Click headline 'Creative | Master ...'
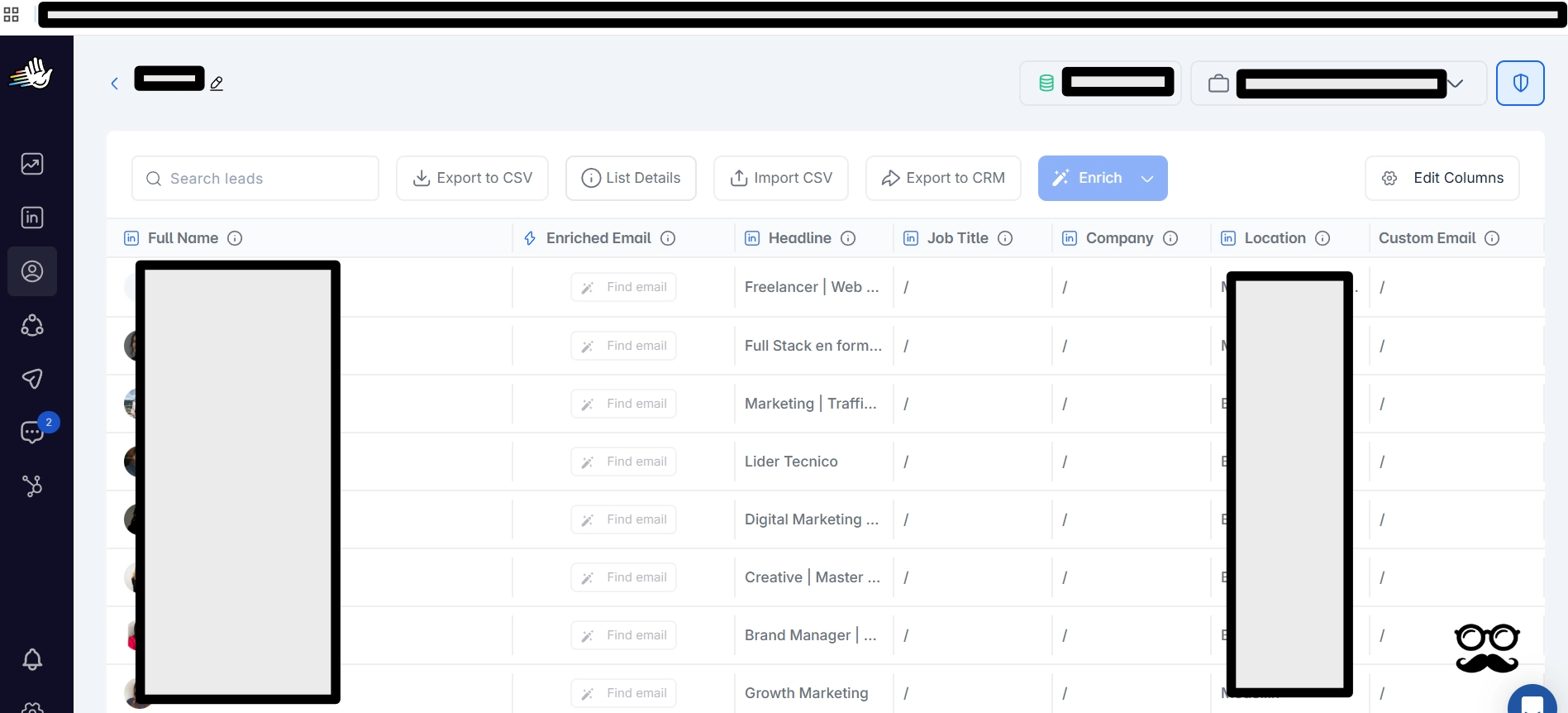 (813, 577)
